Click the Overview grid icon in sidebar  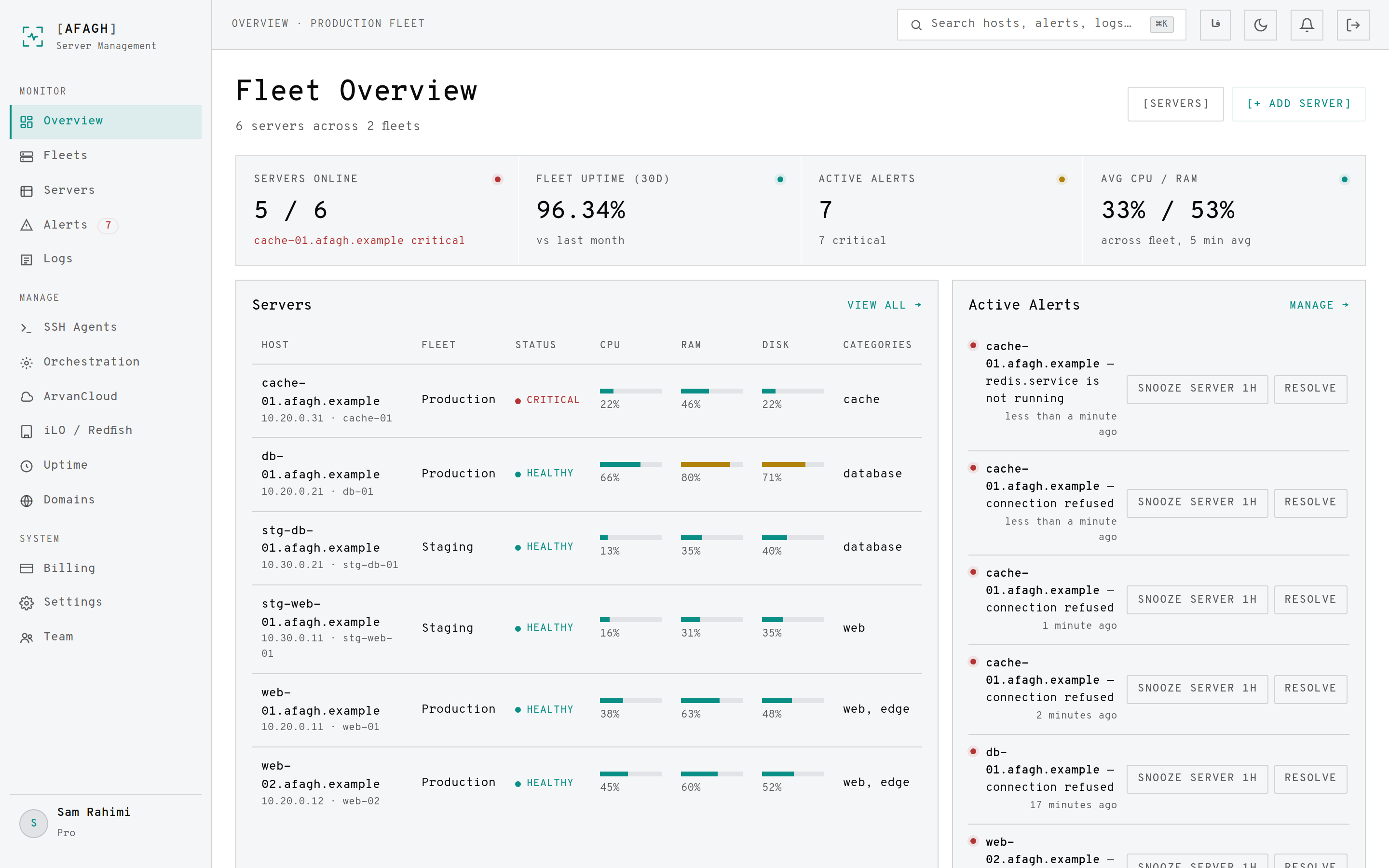tap(27, 122)
